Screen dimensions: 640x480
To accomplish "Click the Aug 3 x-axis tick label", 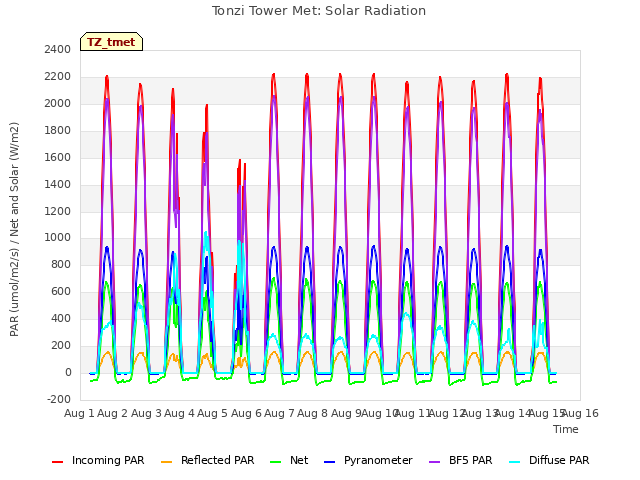I will [146, 413].
